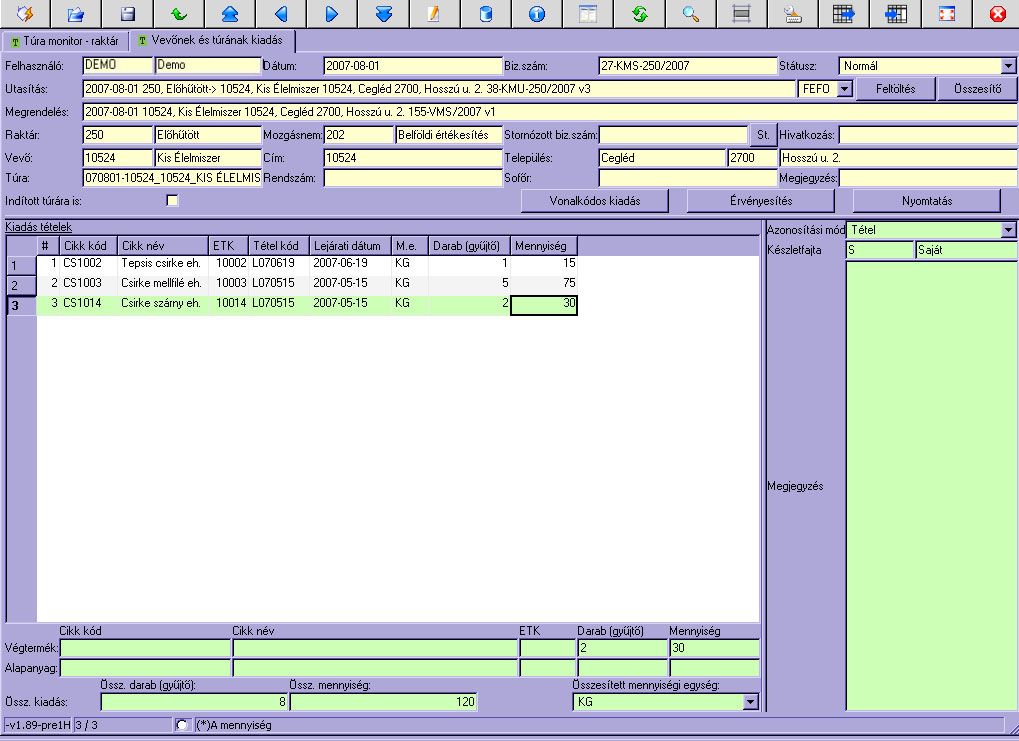This screenshot has width=1019, height=741.
Task: Select the 'Vevőnek és túrának kiadás' tab
Action: pos(210,42)
